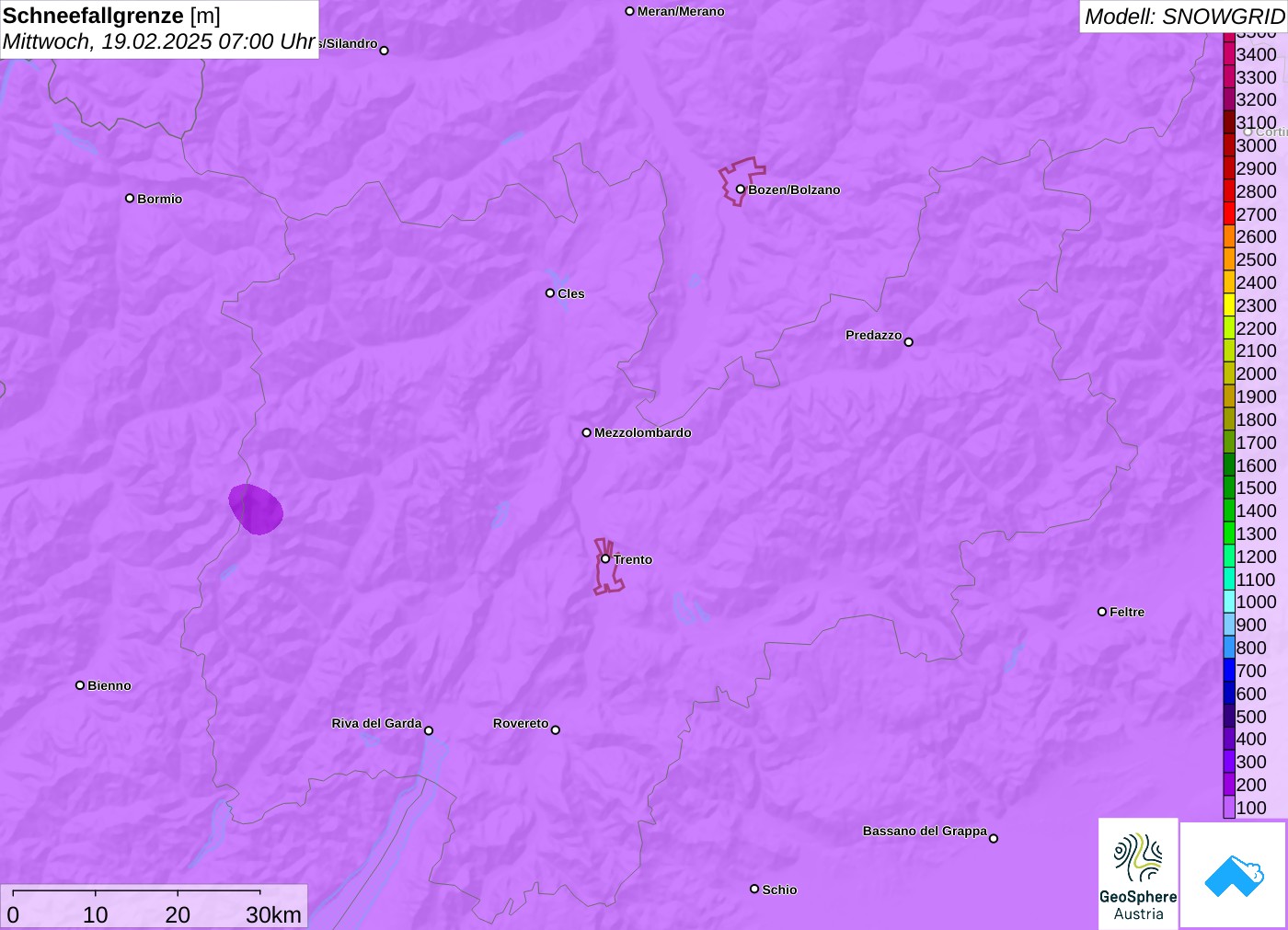Click the Bienno label text

[x=109, y=685]
